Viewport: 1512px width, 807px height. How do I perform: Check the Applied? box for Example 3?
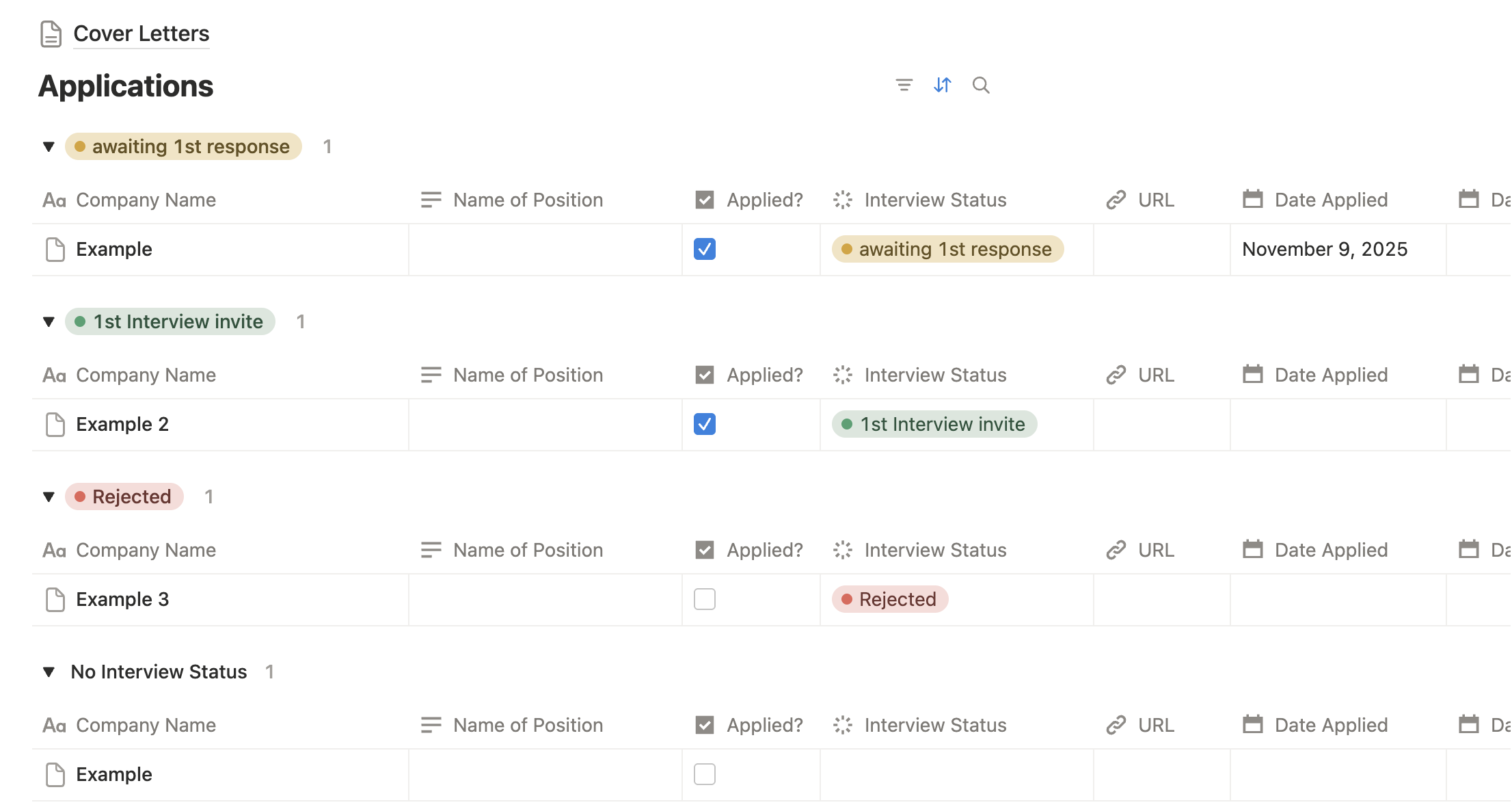(x=704, y=599)
